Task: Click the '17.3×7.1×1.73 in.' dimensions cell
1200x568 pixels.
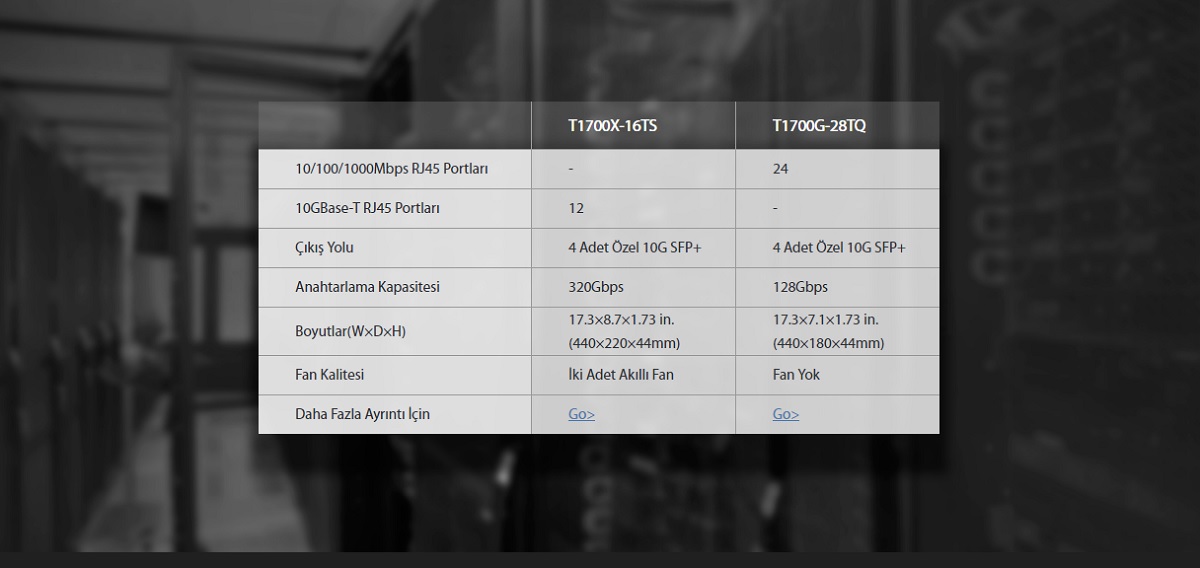Action: coord(837,331)
